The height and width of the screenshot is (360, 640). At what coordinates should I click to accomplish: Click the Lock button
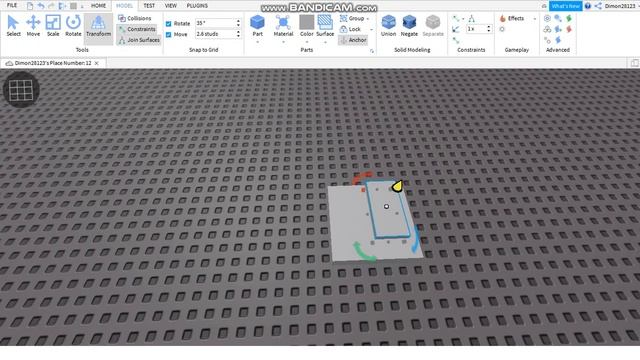(x=350, y=29)
